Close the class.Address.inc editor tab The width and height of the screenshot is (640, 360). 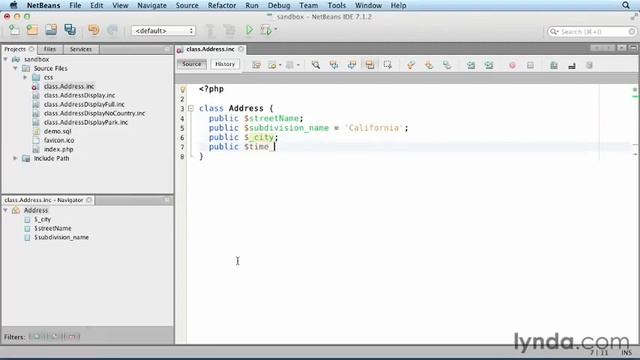click(x=241, y=49)
